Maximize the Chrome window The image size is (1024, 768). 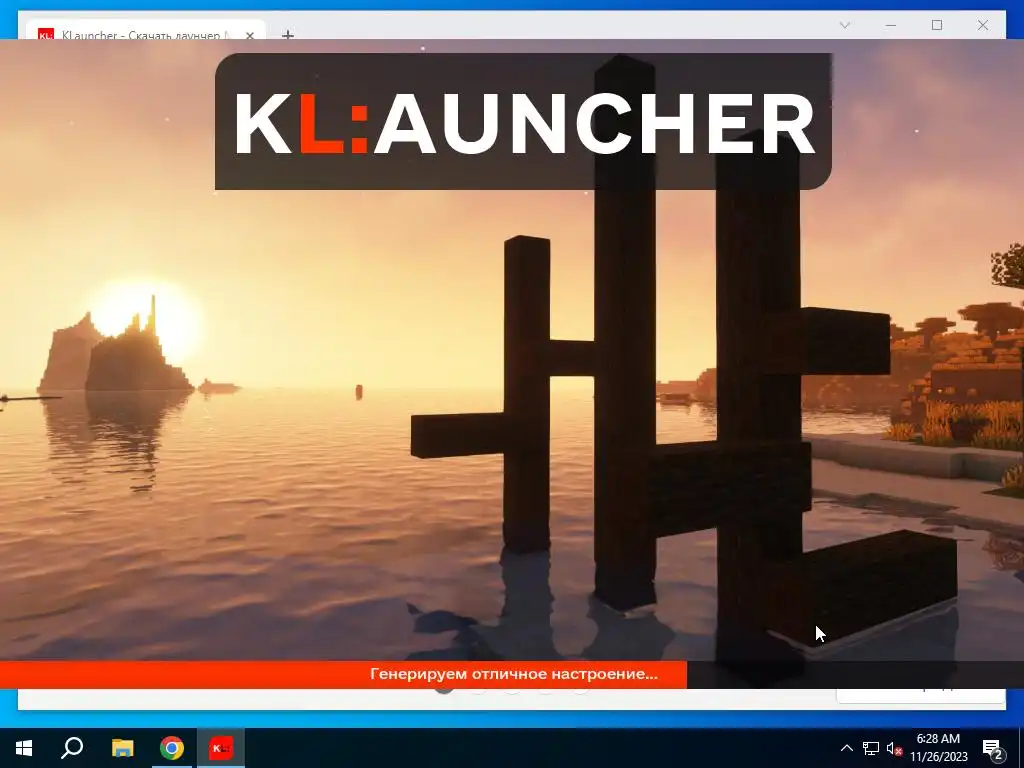click(x=936, y=25)
